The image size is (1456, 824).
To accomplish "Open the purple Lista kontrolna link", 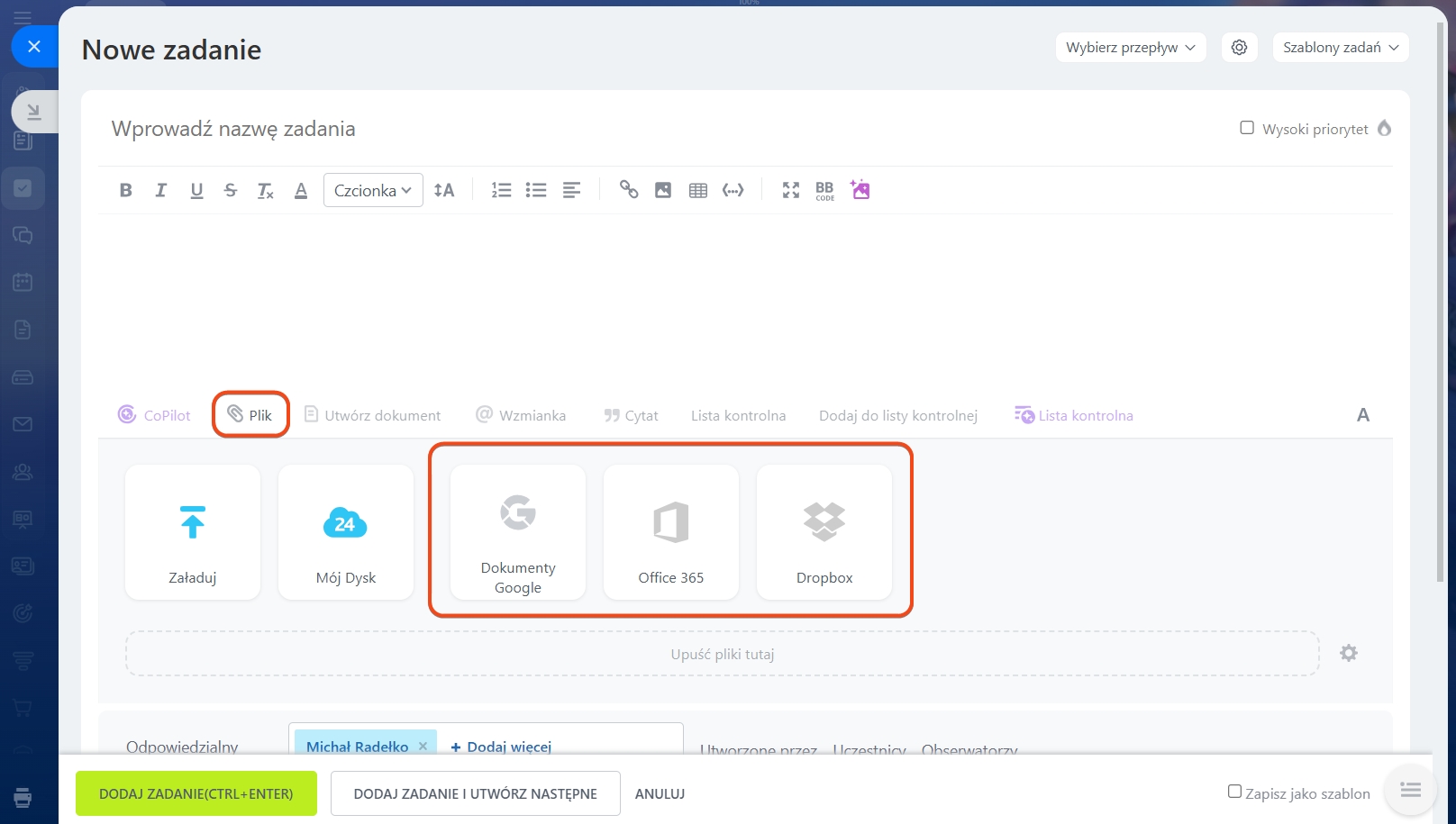I will [x=1074, y=415].
